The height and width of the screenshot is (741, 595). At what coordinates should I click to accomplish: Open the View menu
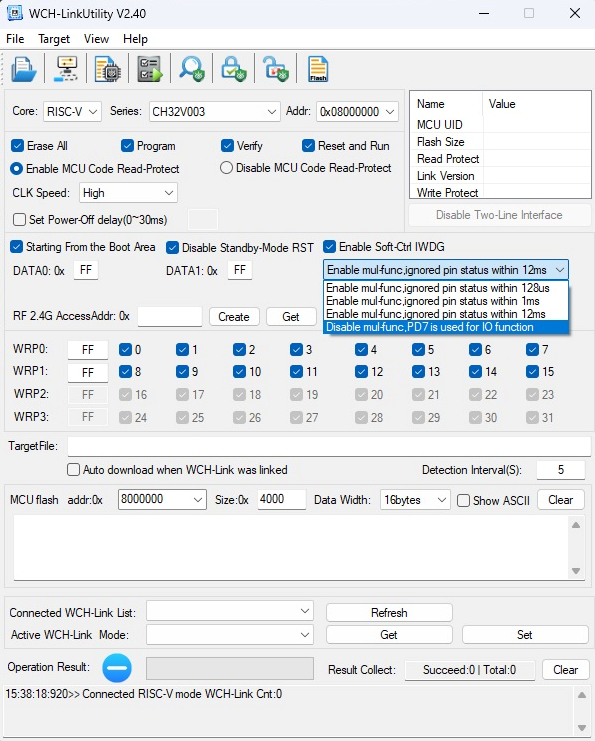tap(96, 39)
